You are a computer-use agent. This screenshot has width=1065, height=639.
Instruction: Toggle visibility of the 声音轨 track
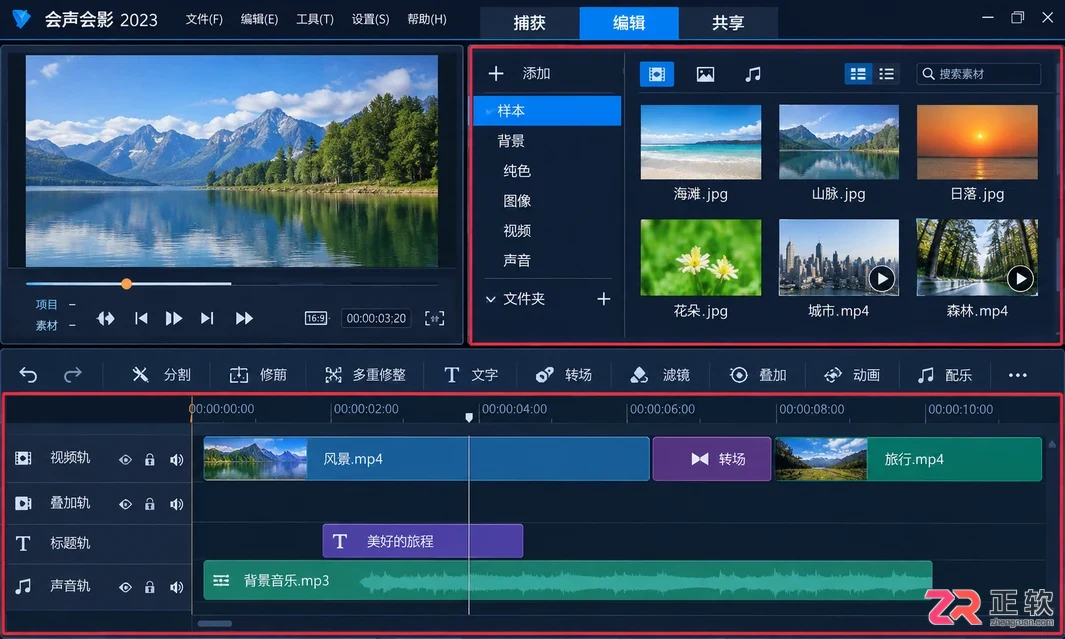(x=125, y=587)
